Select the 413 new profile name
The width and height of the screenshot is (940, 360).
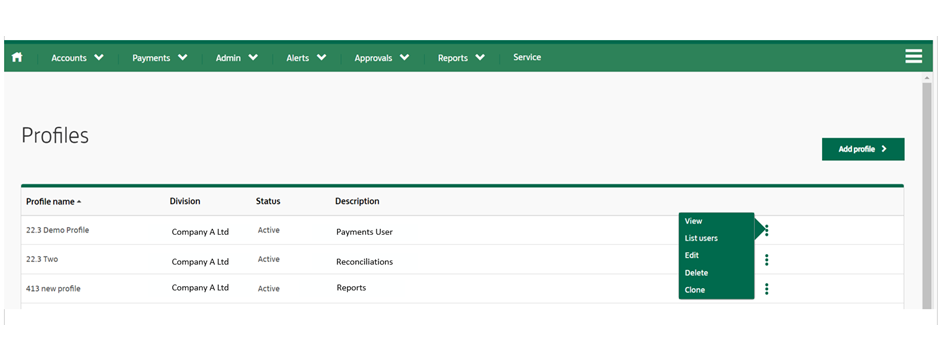[53, 289]
